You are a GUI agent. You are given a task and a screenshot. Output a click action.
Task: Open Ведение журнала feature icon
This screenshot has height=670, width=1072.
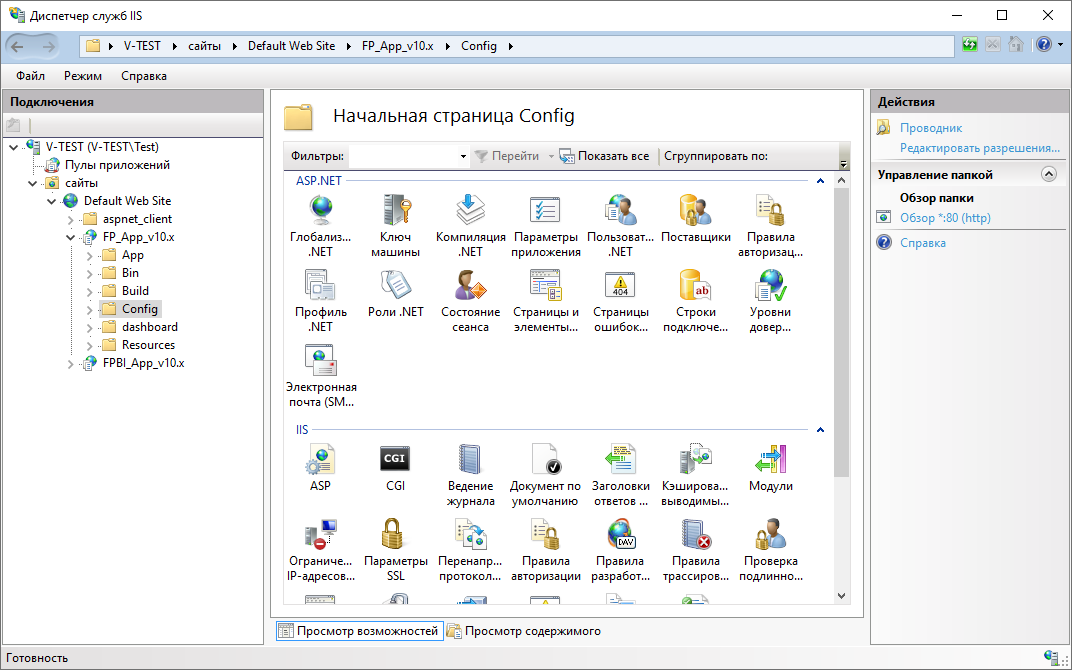pyautogui.click(x=470, y=460)
